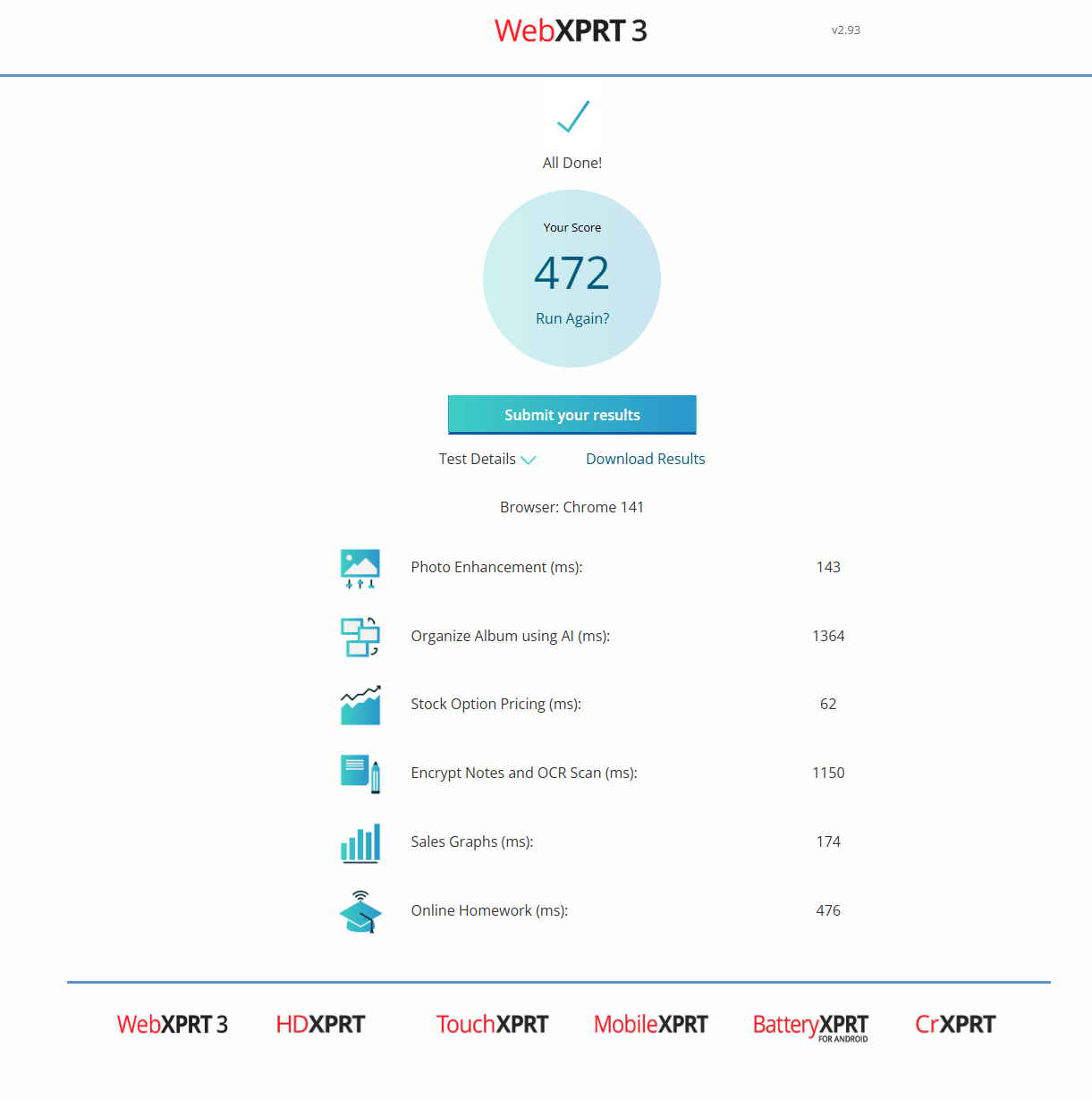
Task: Click the Photo Enhancement result 143
Action: pos(829,567)
